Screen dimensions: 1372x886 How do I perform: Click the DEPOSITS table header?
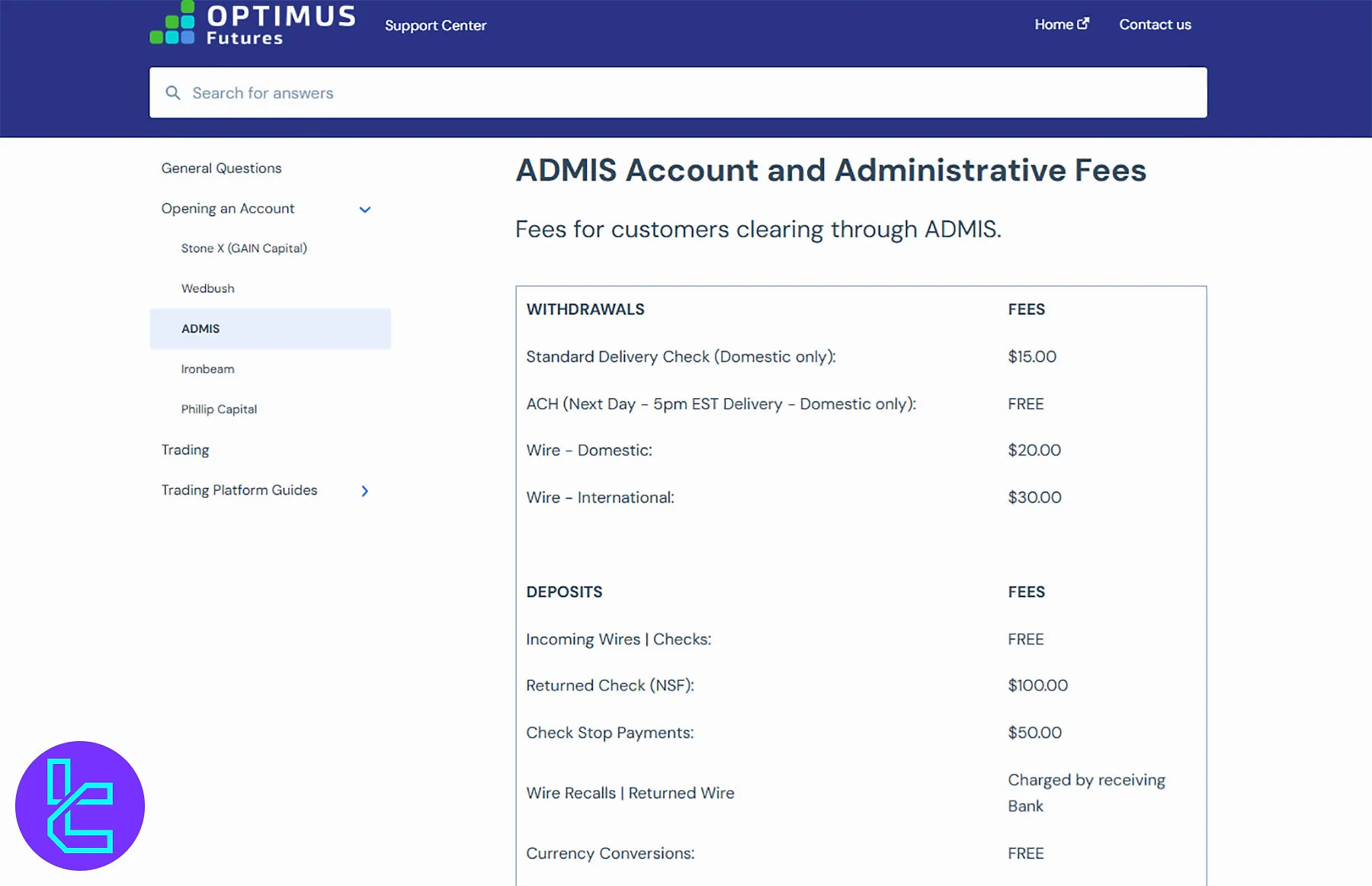point(564,592)
